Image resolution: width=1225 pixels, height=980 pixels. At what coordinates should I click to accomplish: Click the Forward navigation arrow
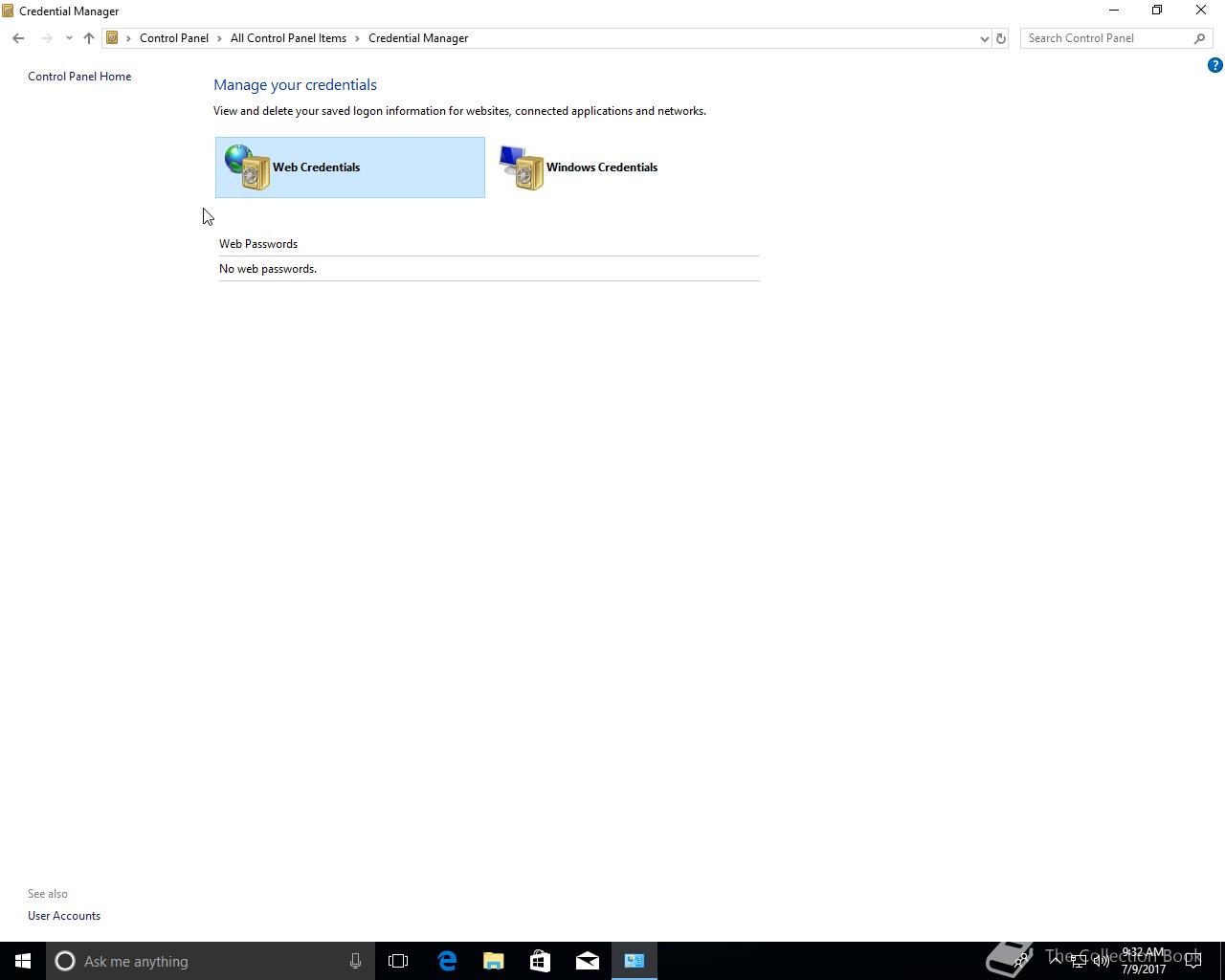(46, 38)
